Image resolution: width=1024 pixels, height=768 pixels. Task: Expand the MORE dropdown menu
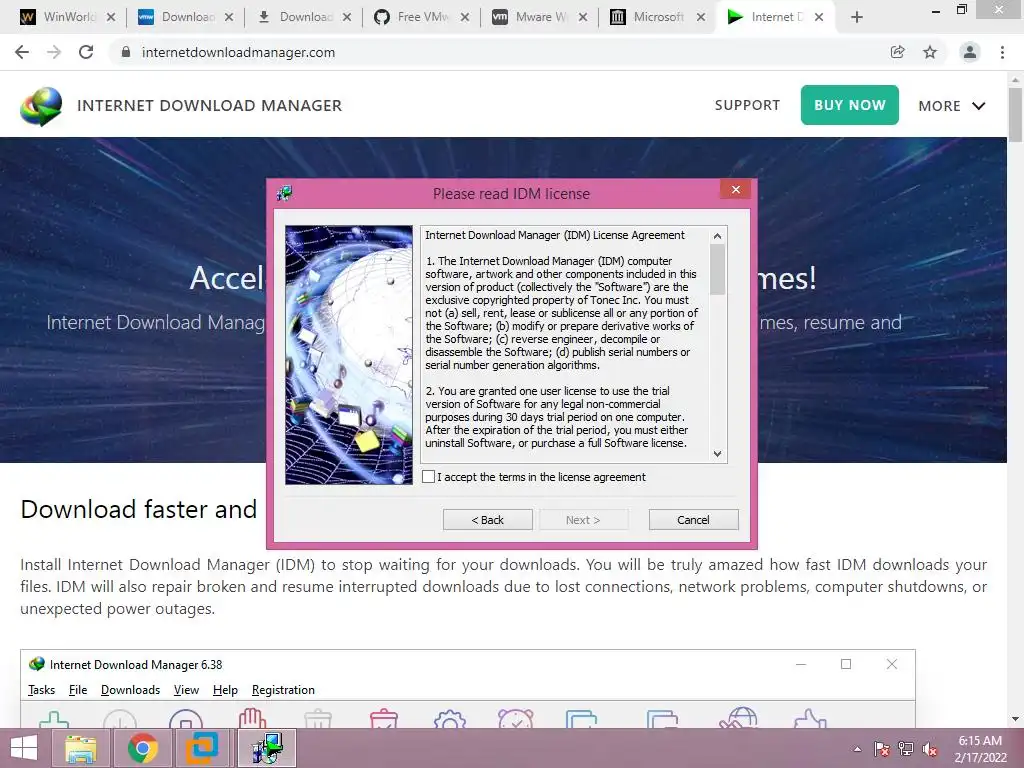(952, 106)
